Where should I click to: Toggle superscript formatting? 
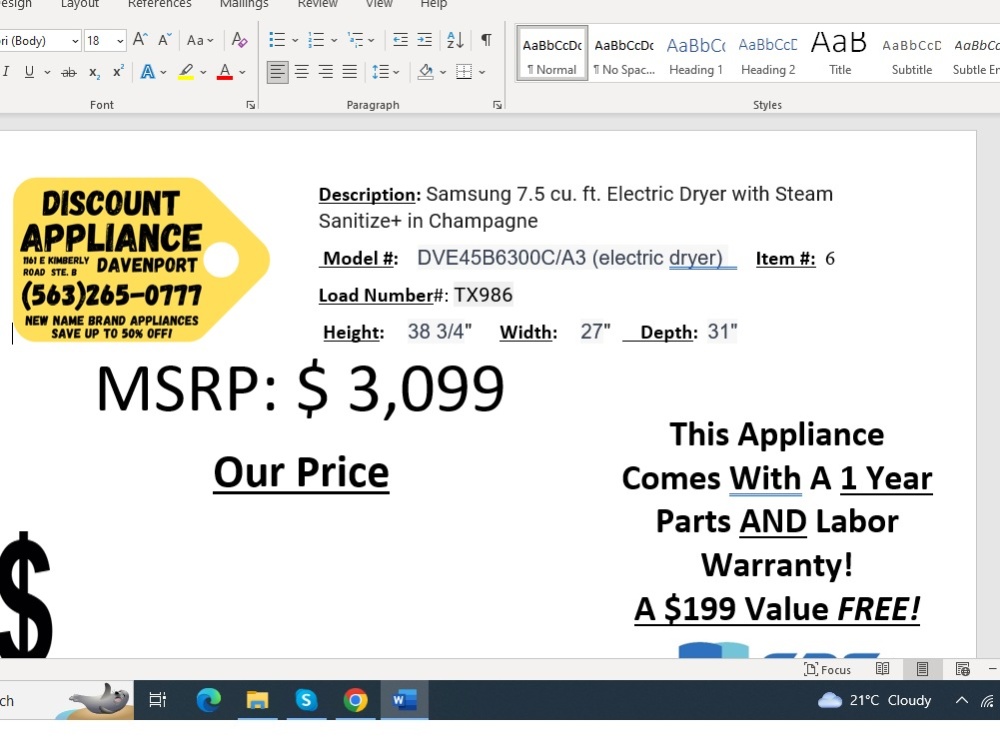tap(118, 72)
